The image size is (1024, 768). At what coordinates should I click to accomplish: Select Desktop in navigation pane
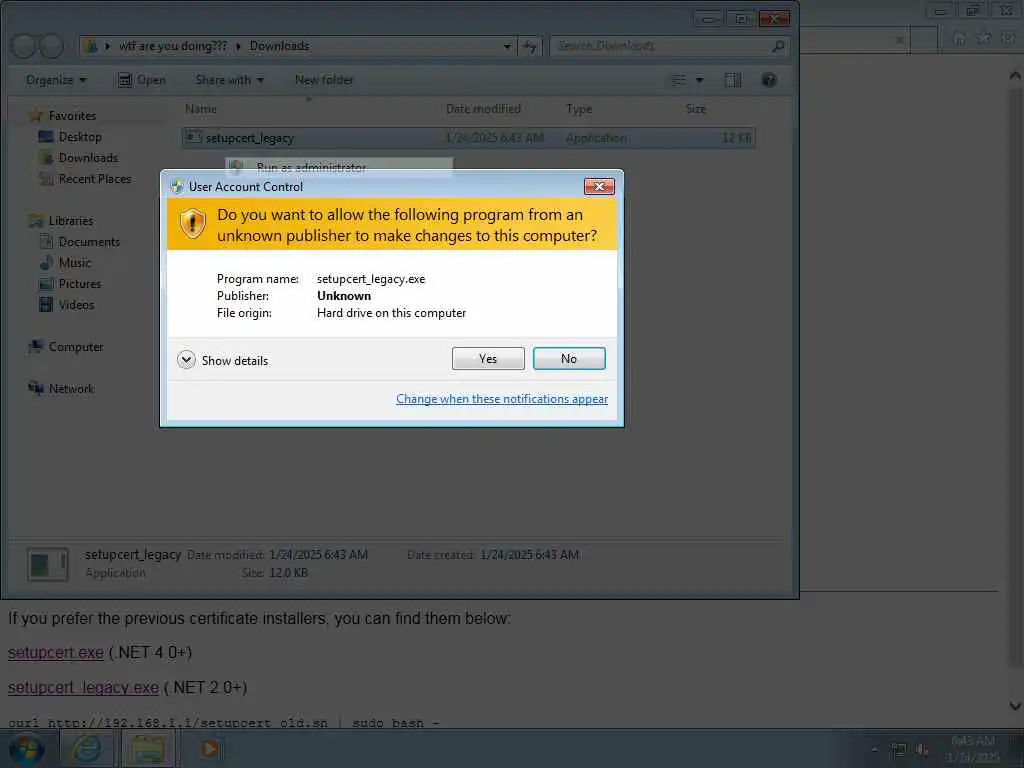click(80, 136)
